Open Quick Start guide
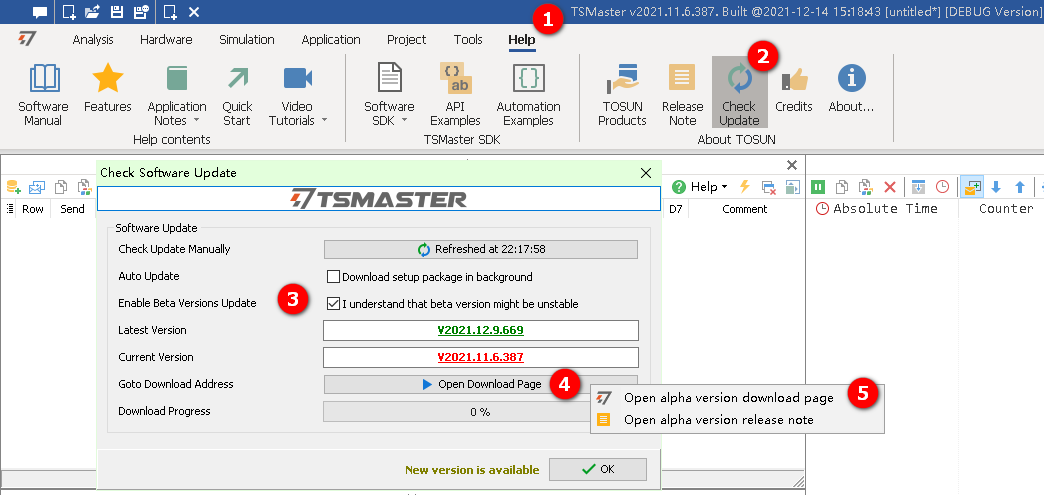The height and width of the screenshot is (495, 1044). click(237, 95)
